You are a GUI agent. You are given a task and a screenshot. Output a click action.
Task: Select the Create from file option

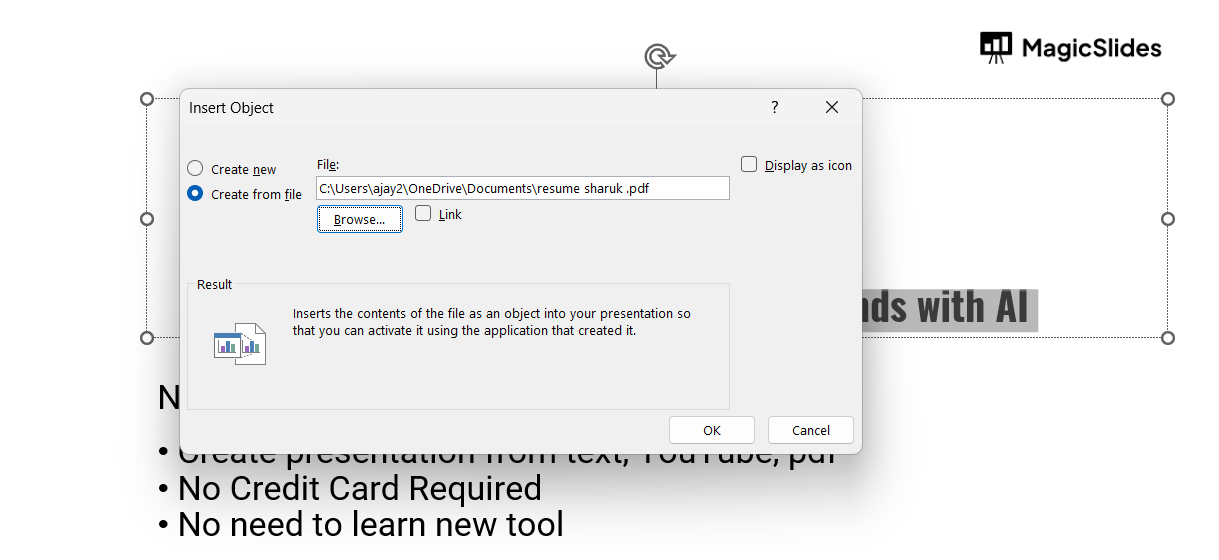point(195,194)
